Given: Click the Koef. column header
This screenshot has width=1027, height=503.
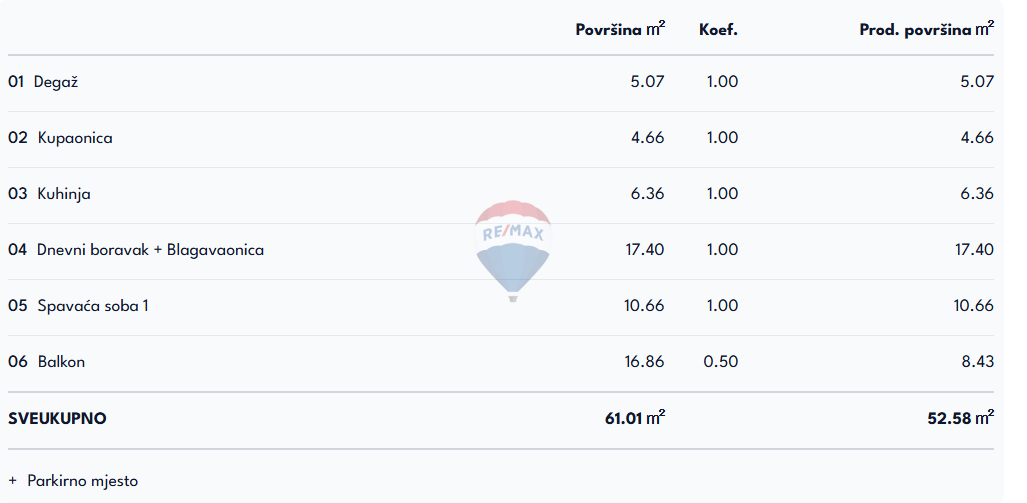Looking at the screenshot, I should tap(718, 30).
